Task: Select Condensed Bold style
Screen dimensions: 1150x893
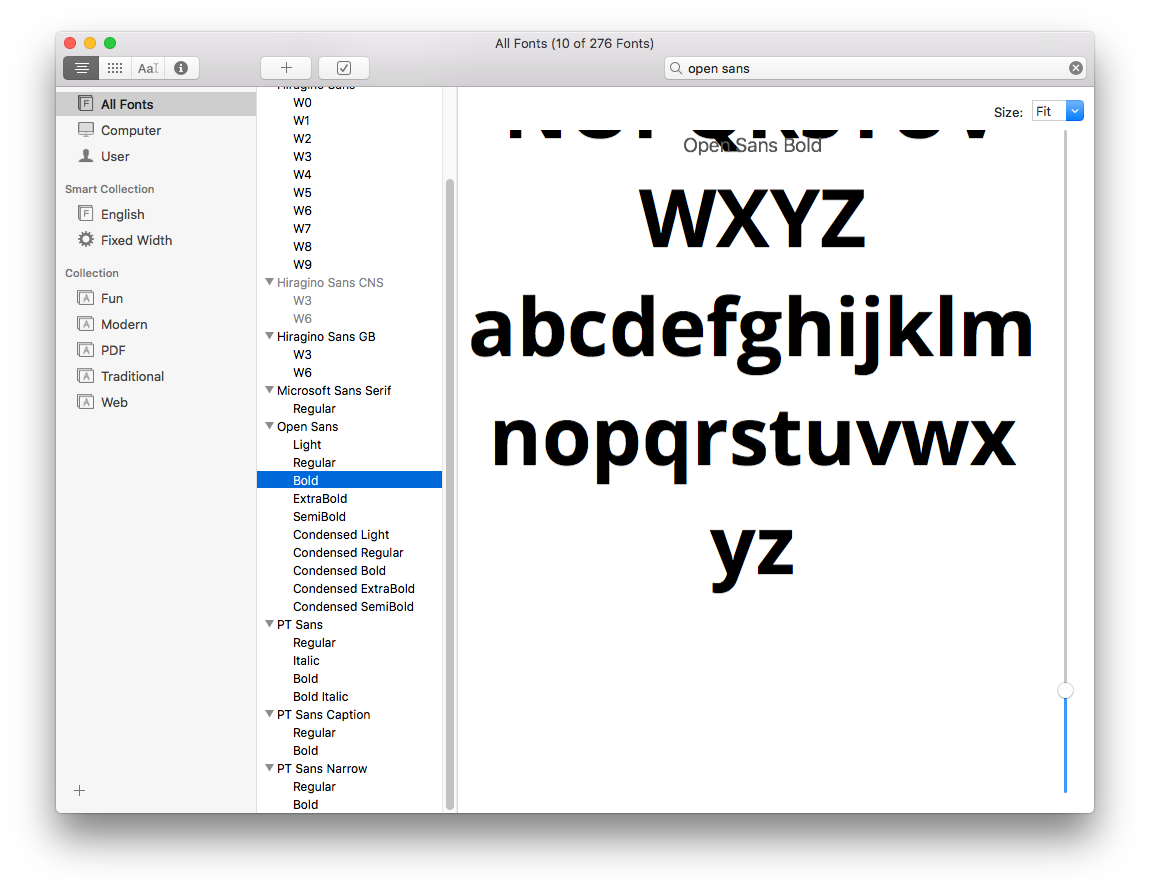Action: point(349,570)
